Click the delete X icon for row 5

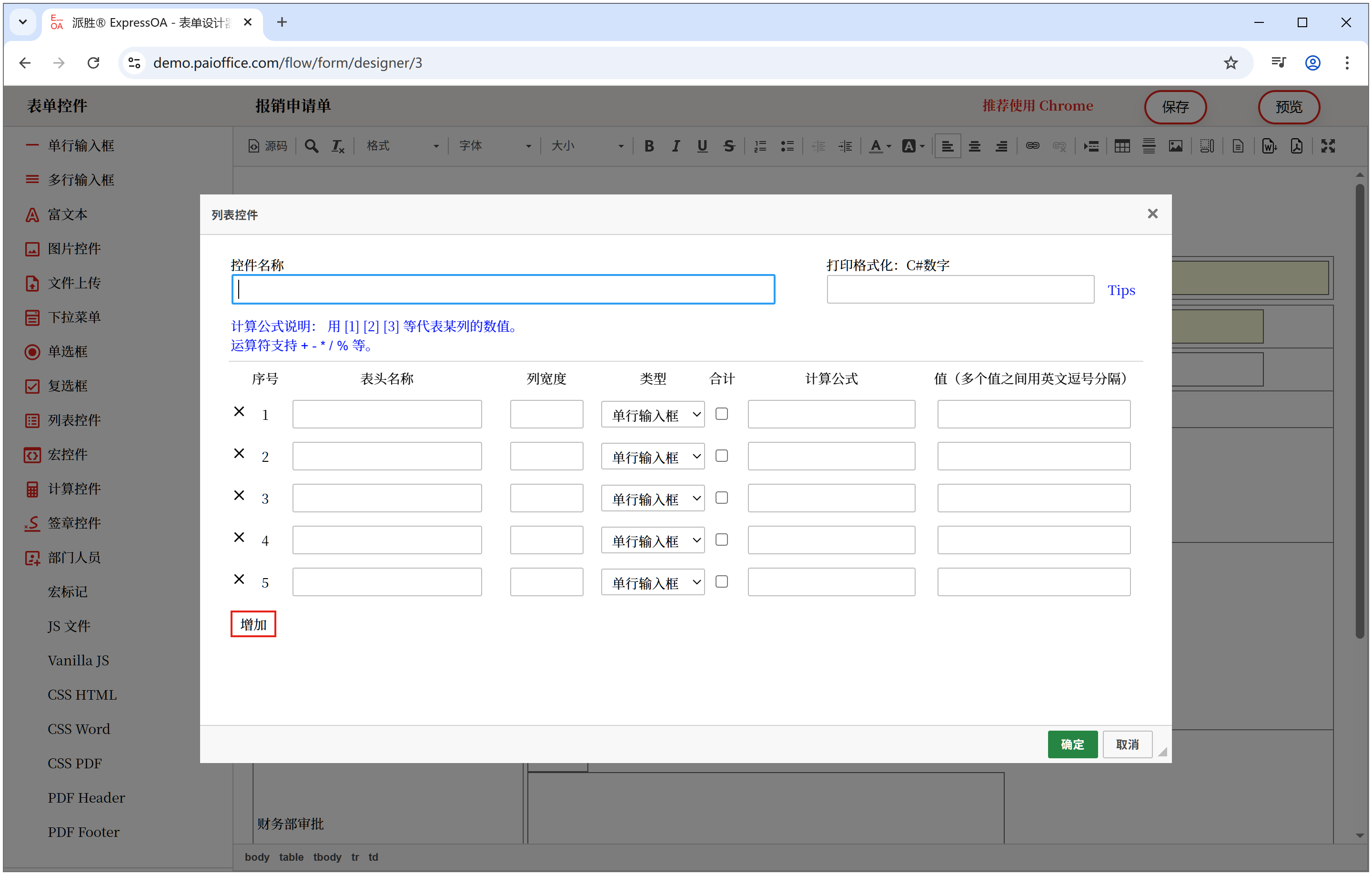click(x=239, y=579)
